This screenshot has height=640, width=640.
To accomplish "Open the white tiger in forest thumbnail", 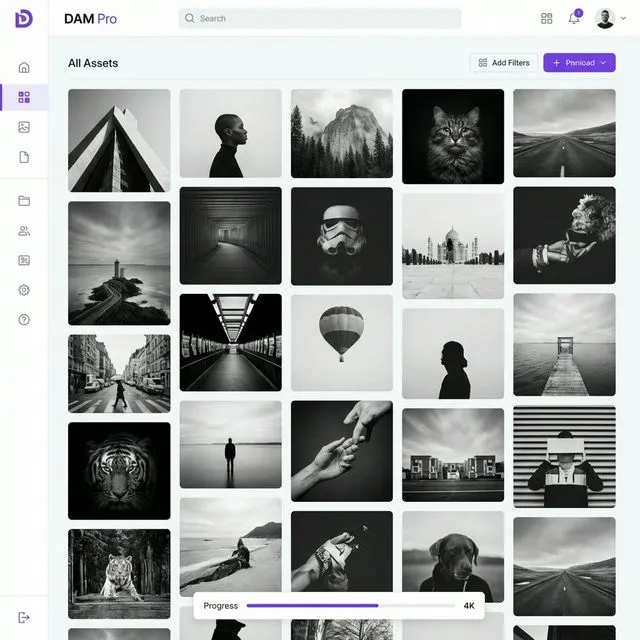I will 119,574.
